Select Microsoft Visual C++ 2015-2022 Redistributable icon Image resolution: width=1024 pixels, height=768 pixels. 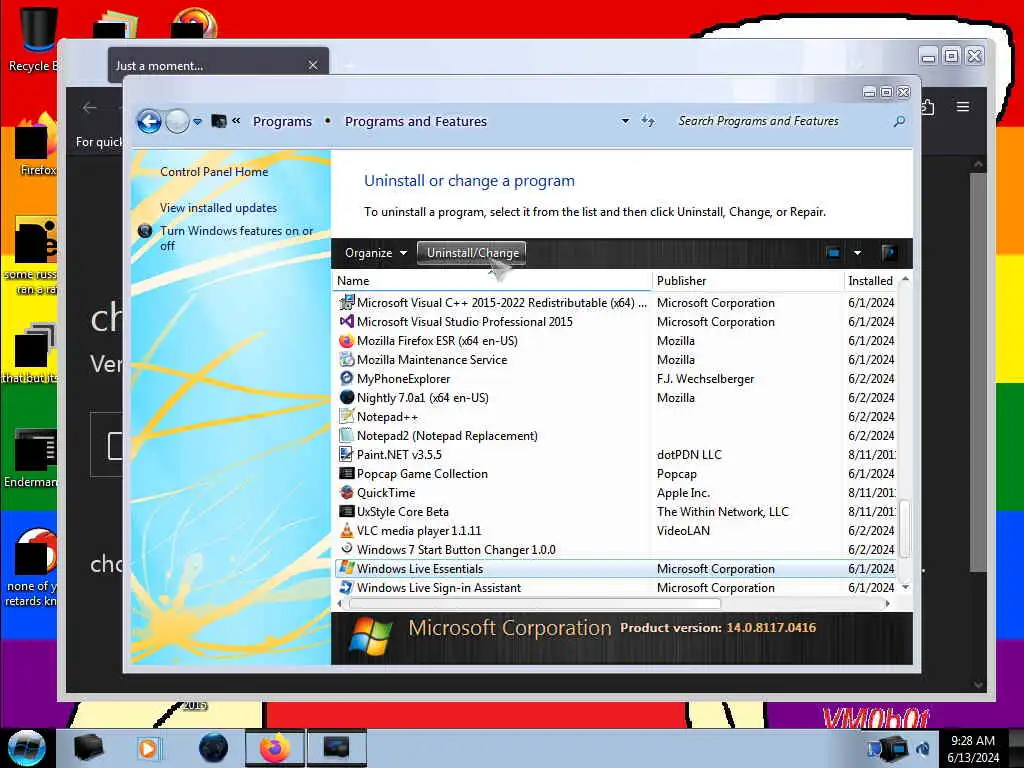tap(346, 302)
